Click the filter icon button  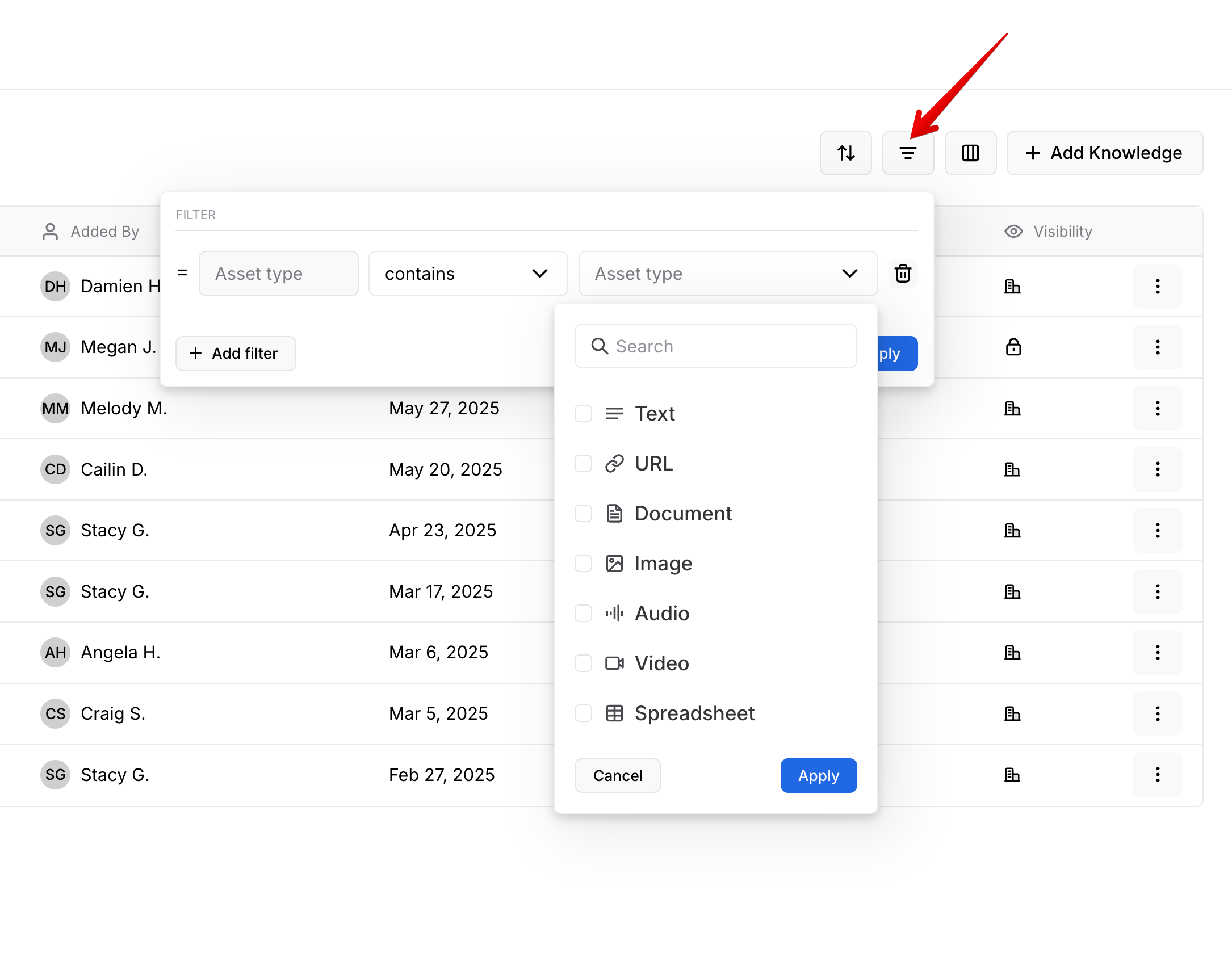pyautogui.click(x=908, y=153)
